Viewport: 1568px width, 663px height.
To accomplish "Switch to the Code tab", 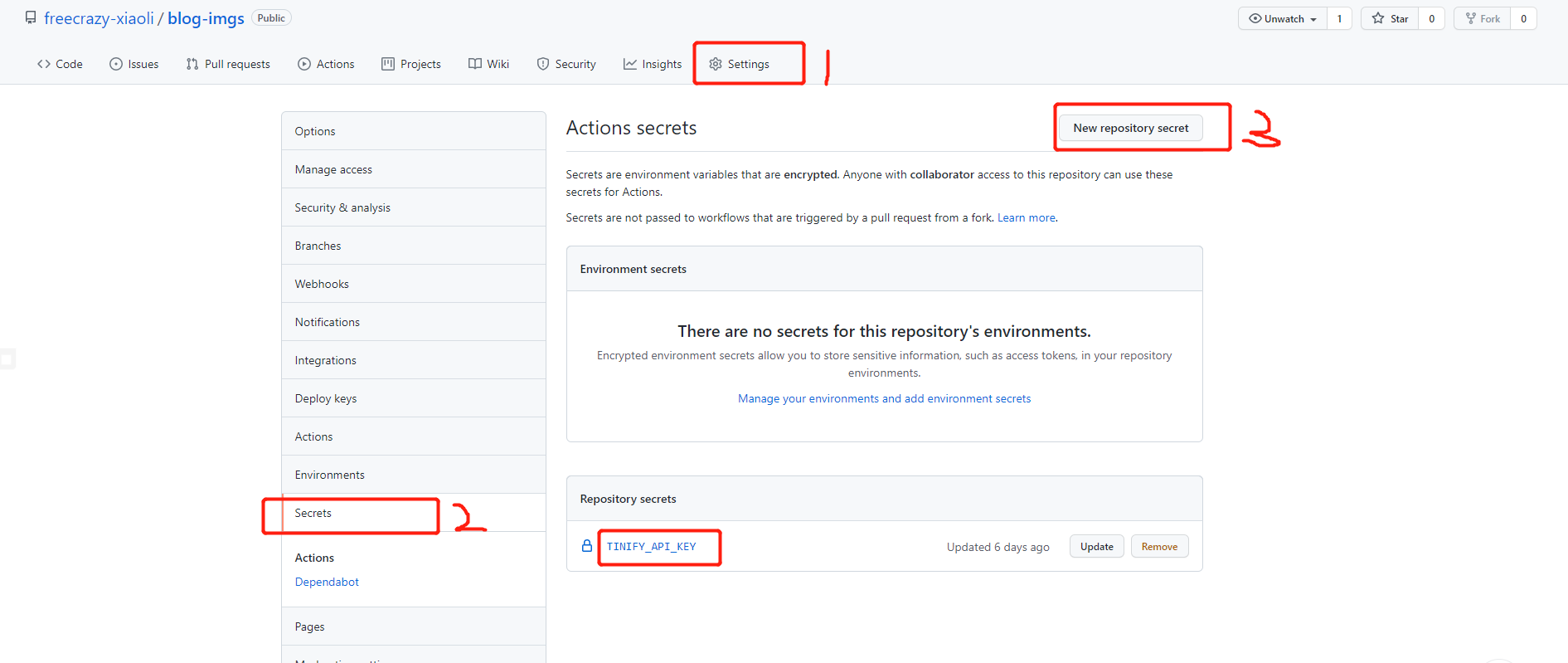I will 60,64.
